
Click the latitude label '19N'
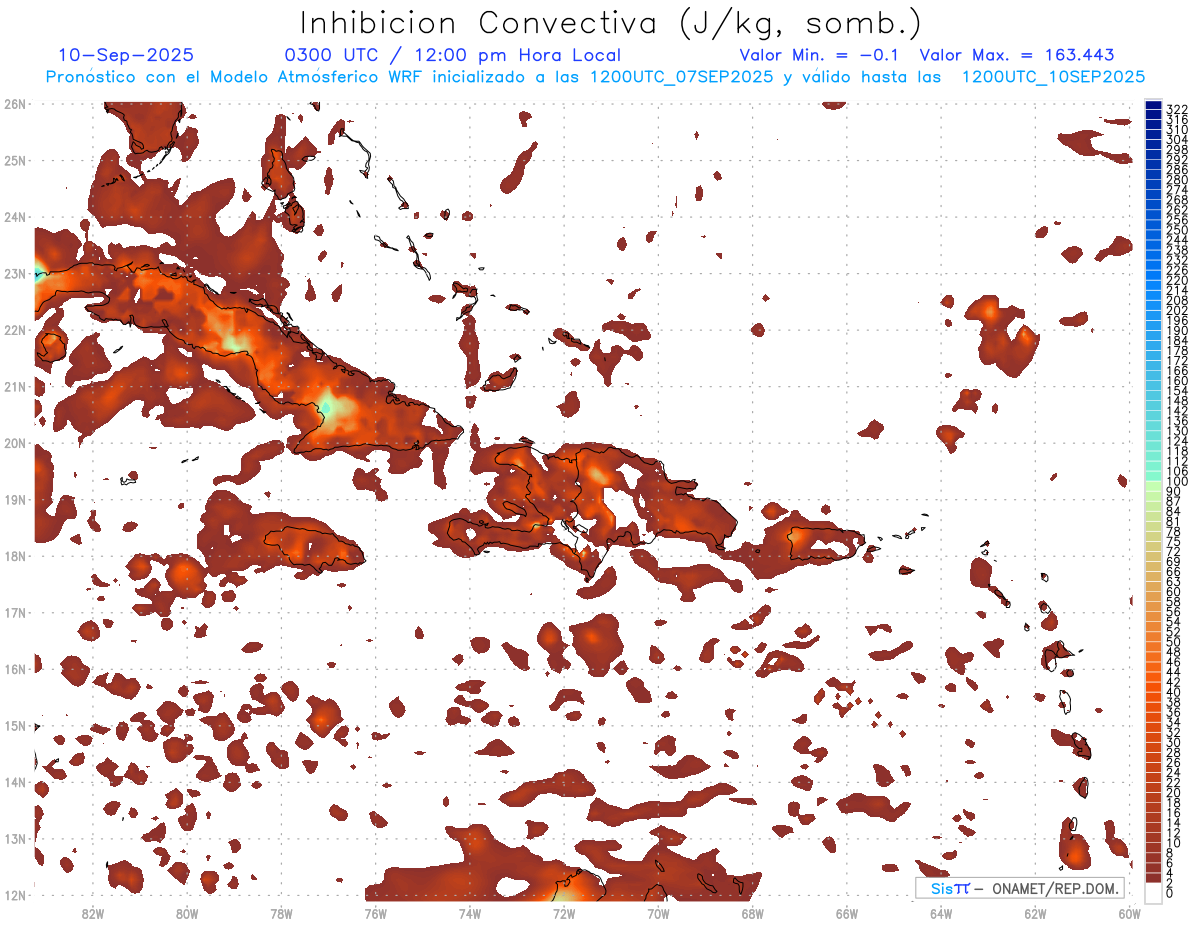[15, 499]
